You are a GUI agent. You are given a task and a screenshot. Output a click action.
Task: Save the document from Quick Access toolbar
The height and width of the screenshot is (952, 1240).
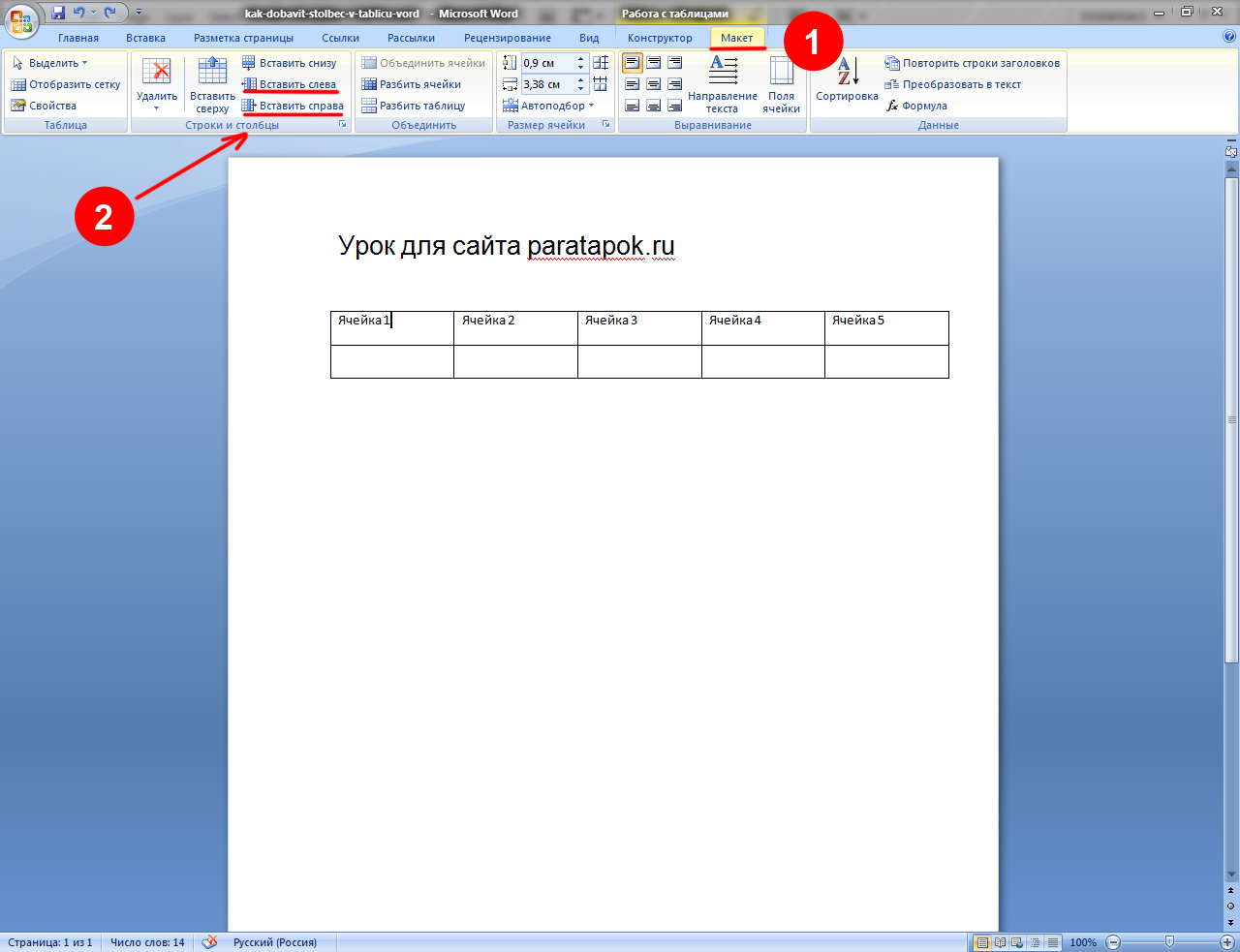[x=58, y=13]
